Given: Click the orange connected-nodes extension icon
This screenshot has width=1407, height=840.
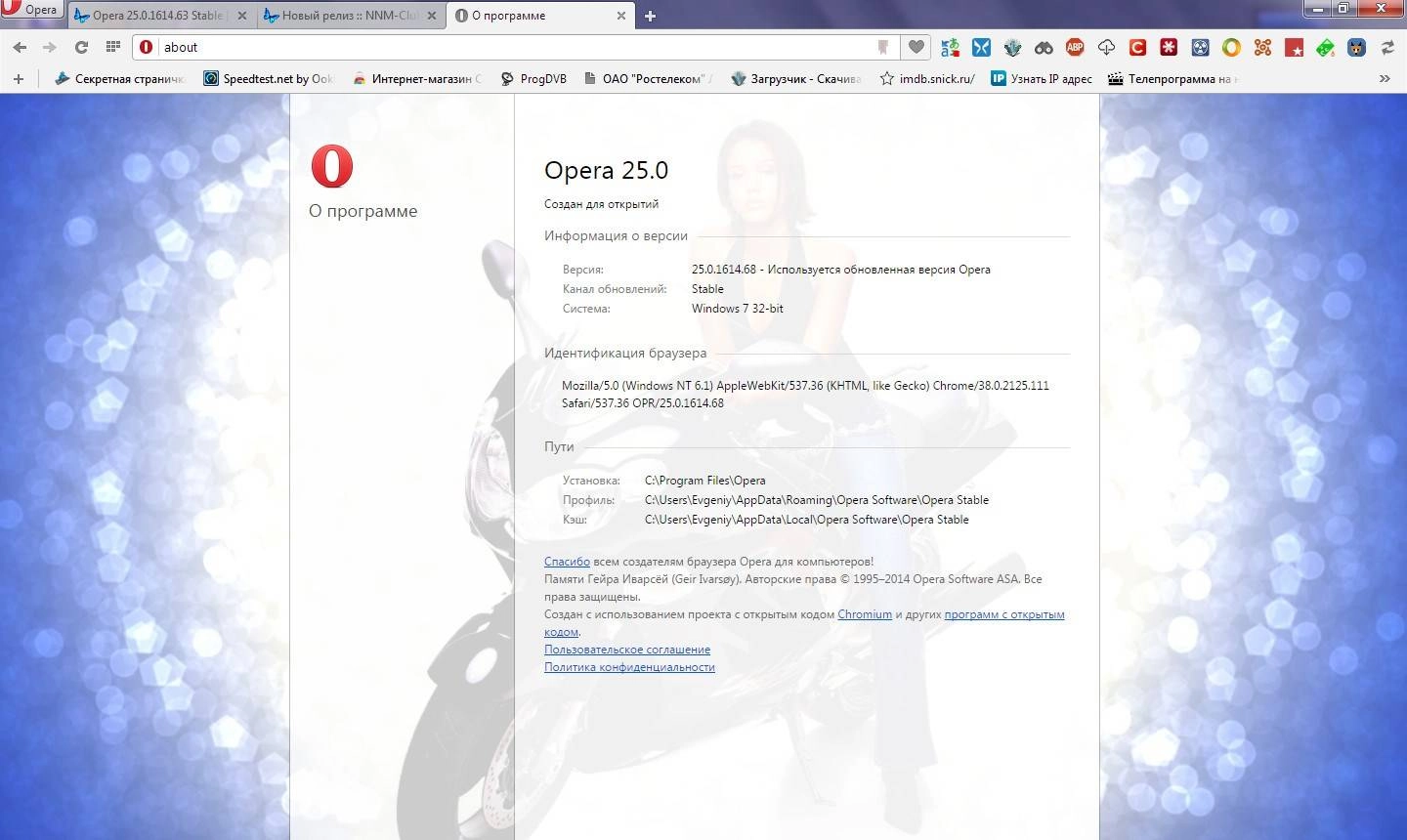Looking at the screenshot, I should 1262,47.
